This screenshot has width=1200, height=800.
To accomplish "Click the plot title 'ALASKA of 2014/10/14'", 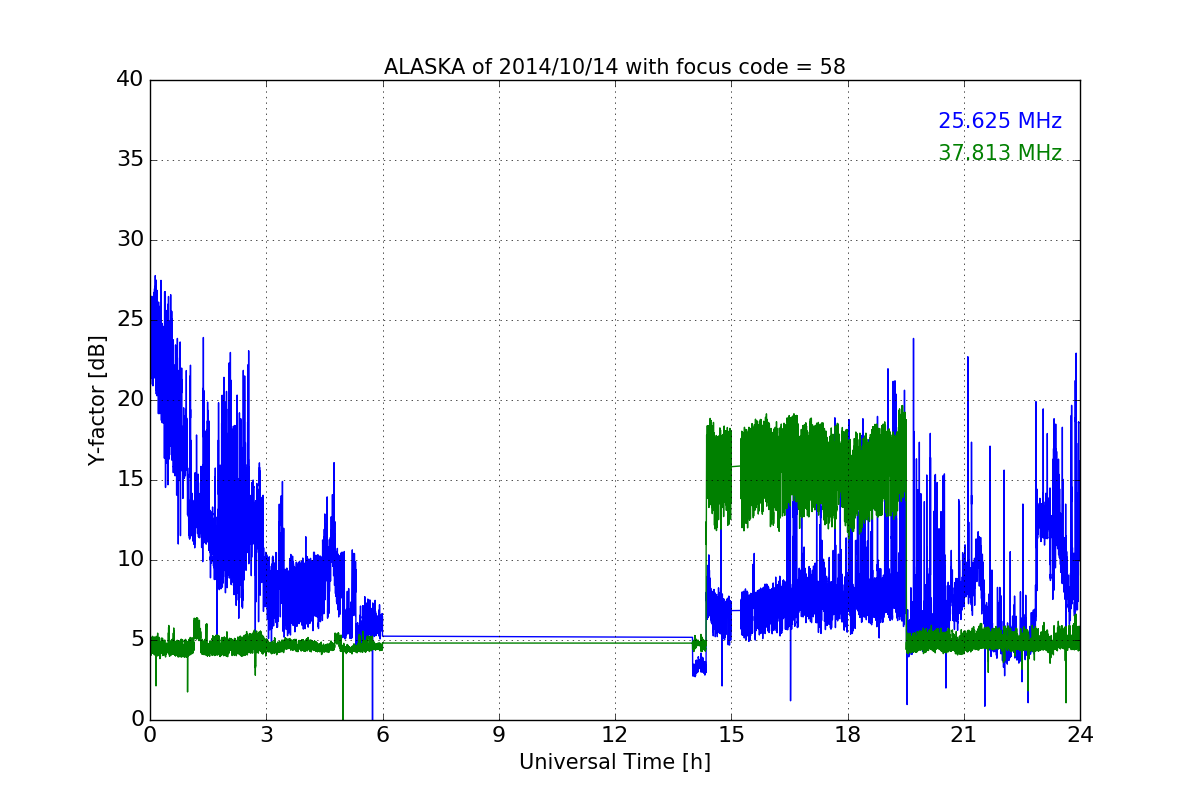I will pyautogui.click(x=614, y=67).
